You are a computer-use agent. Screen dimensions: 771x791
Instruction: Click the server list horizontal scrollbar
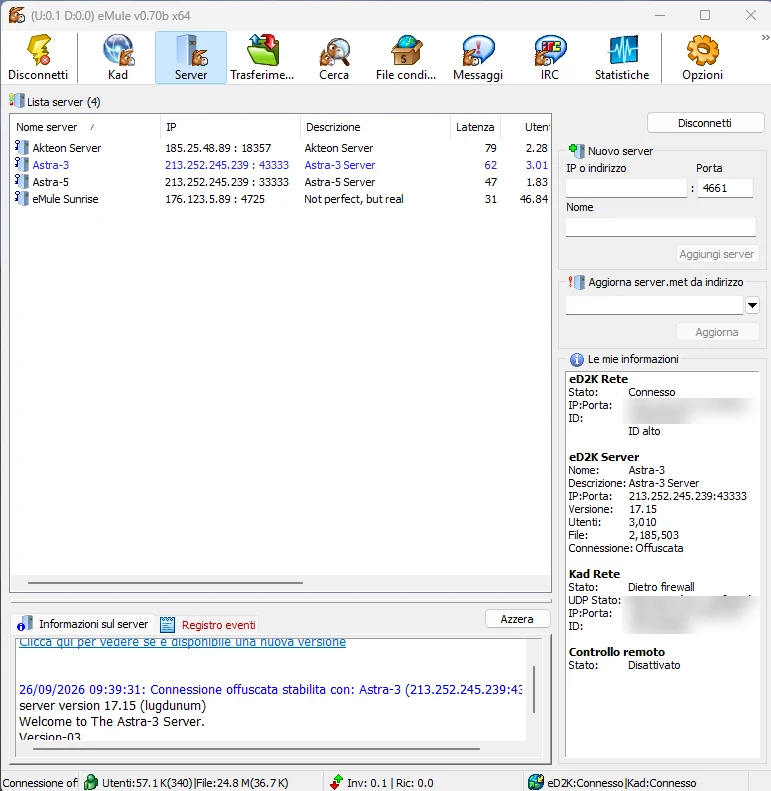click(x=166, y=583)
